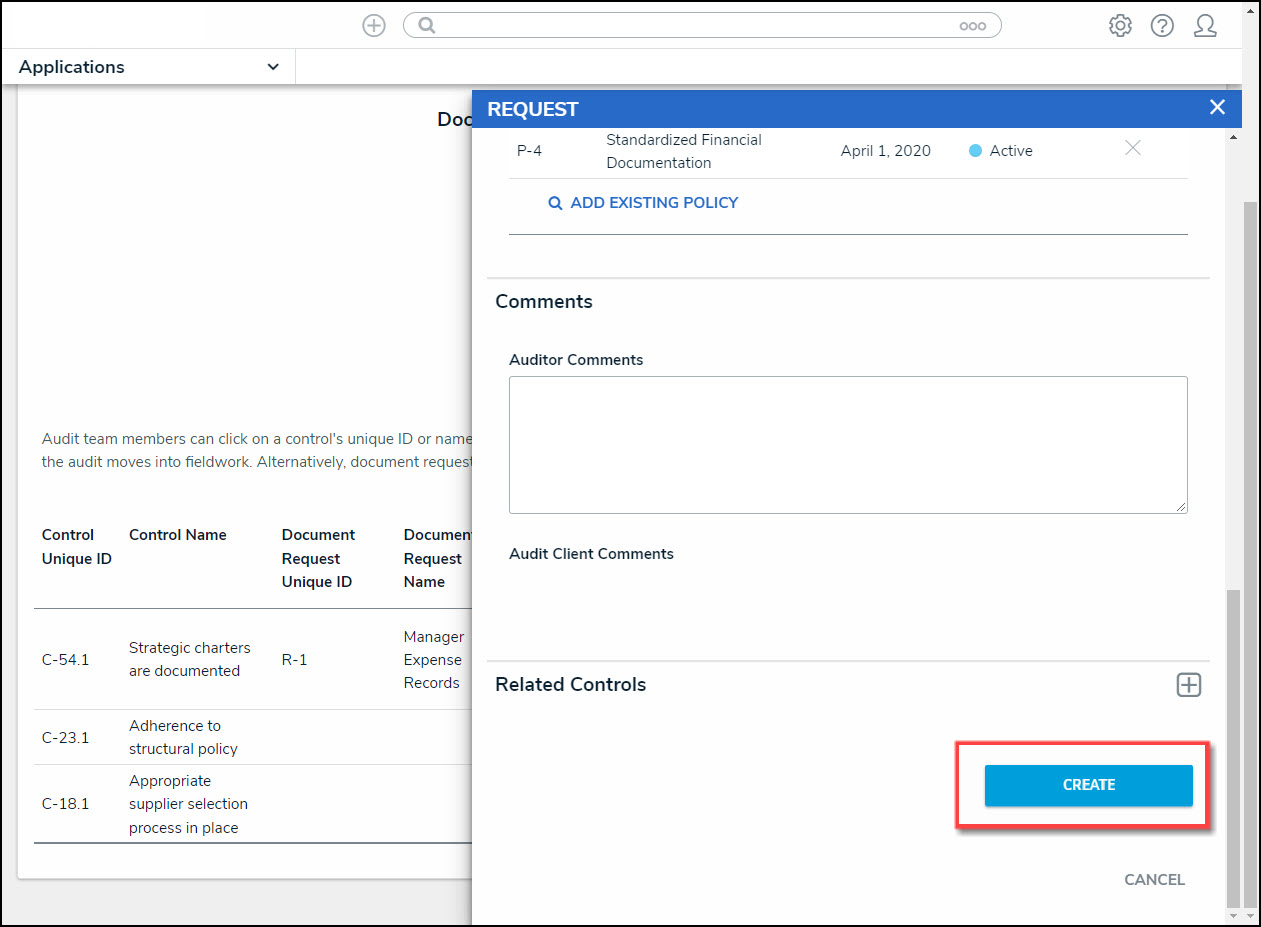Image resolution: width=1261 pixels, height=927 pixels.
Task: Open control C-54.1
Action: coord(65,660)
